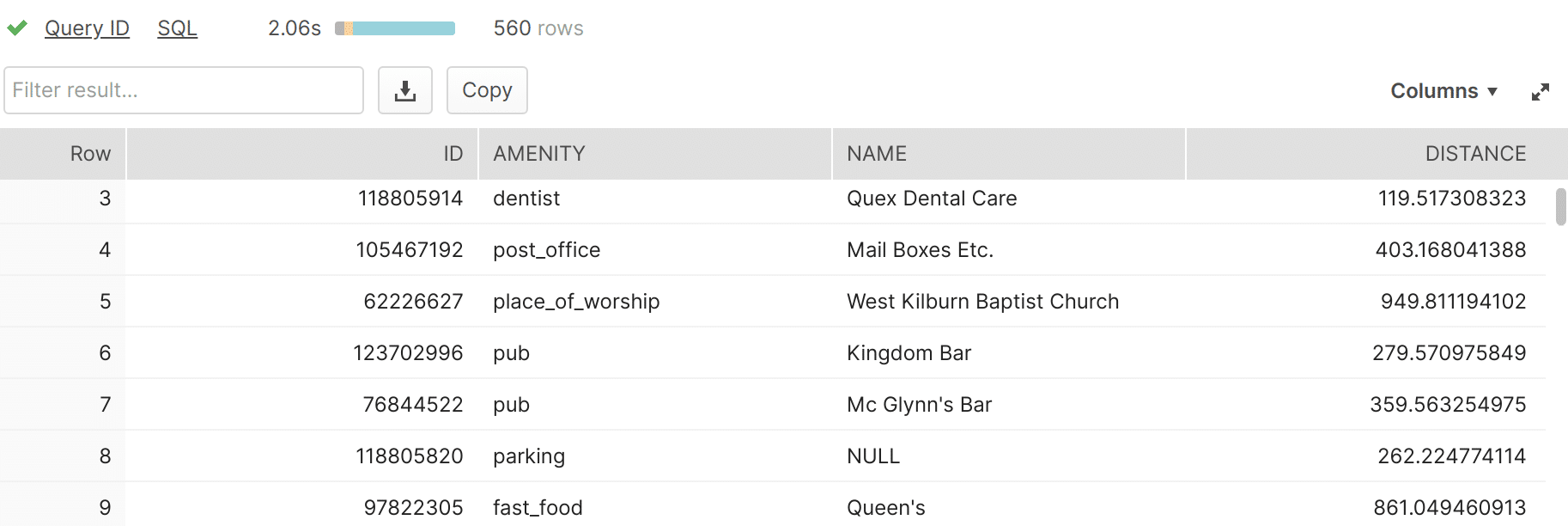
Task: Click the query duration progress bar
Action: [x=395, y=28]
